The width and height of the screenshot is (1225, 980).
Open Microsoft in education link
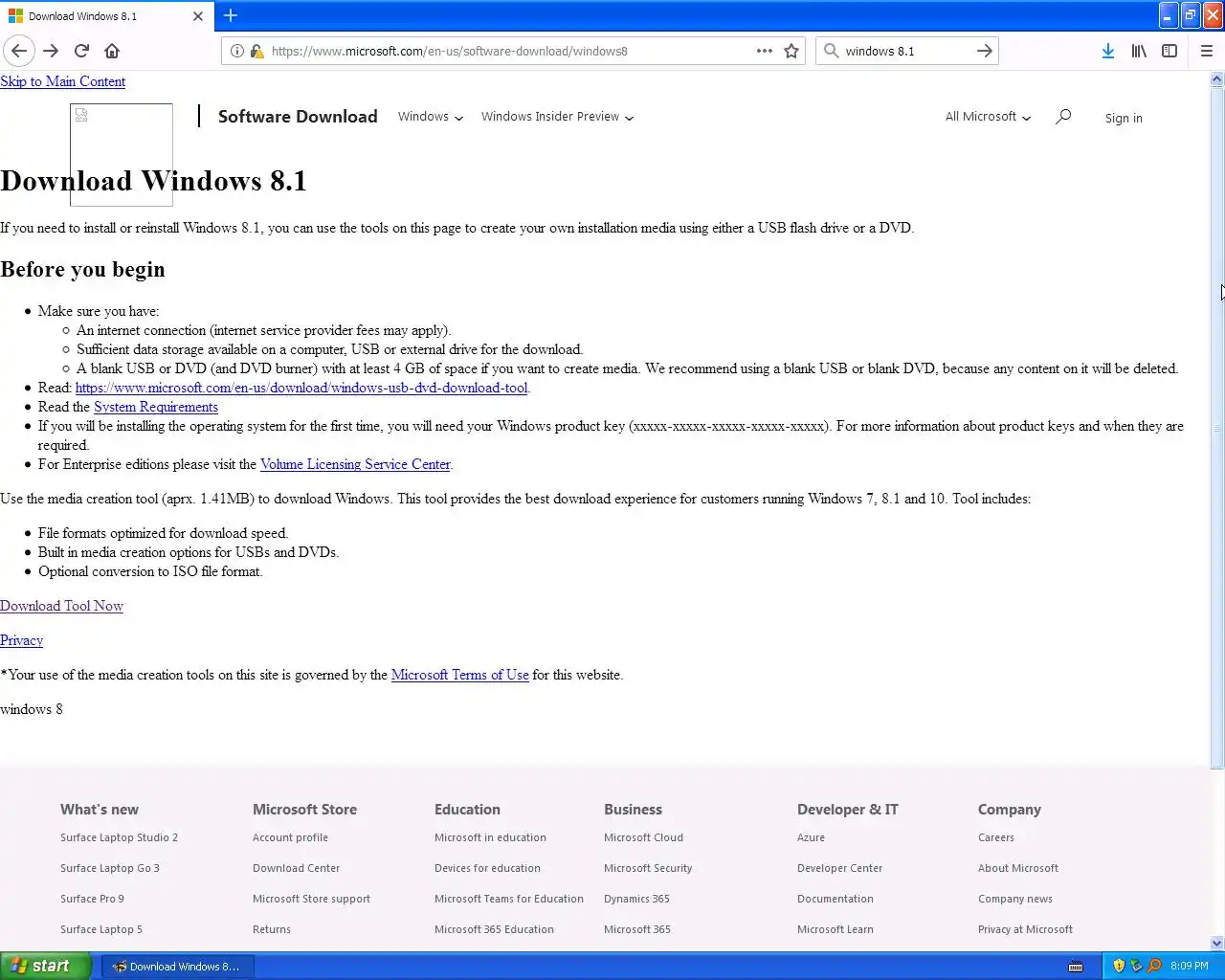pos(490,837)
